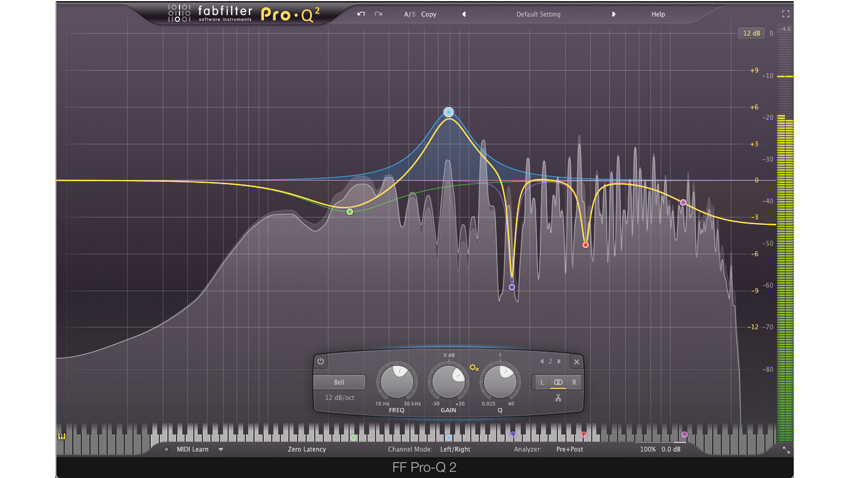Select the blue bell band node at the peak
The width and height of the screenshot is (850, 478).
click(x=448, y=112)
